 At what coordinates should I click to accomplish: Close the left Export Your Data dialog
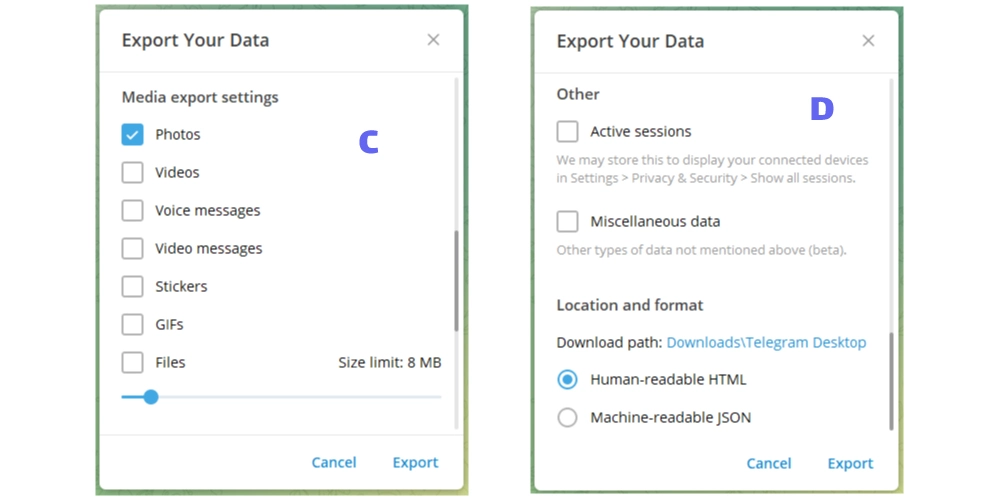coord(433,40)
